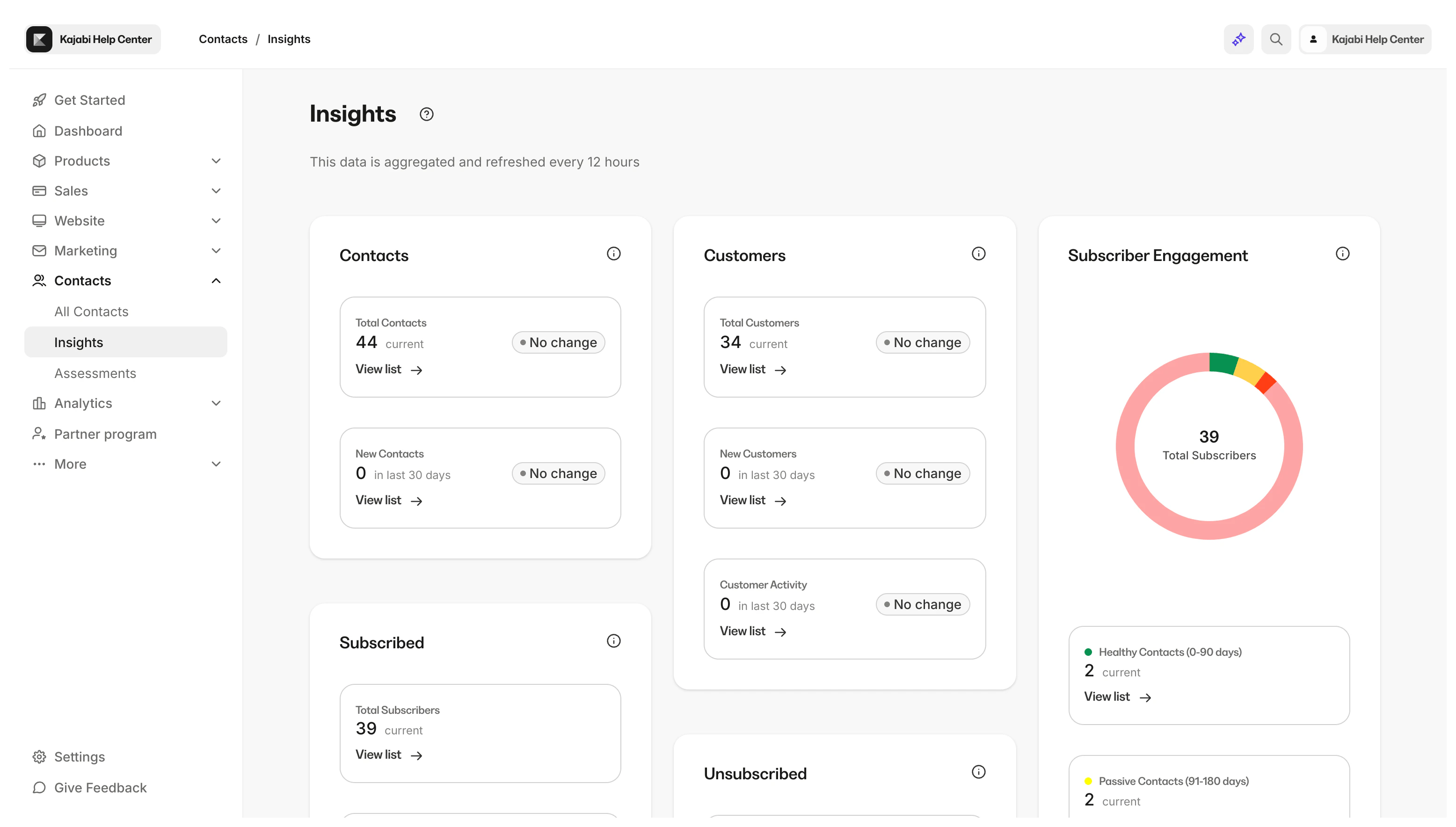Expand the More menu in sidebar

216,464
